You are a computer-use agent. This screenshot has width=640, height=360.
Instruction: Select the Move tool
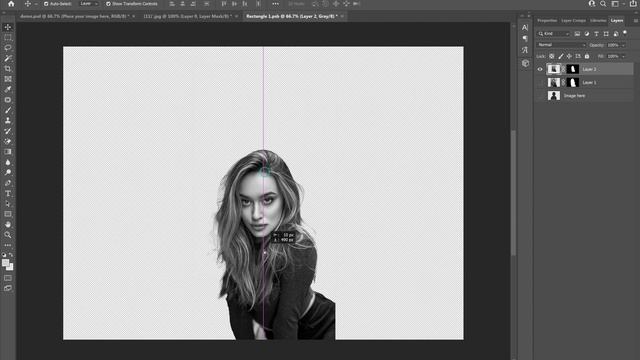pos(8,27)
